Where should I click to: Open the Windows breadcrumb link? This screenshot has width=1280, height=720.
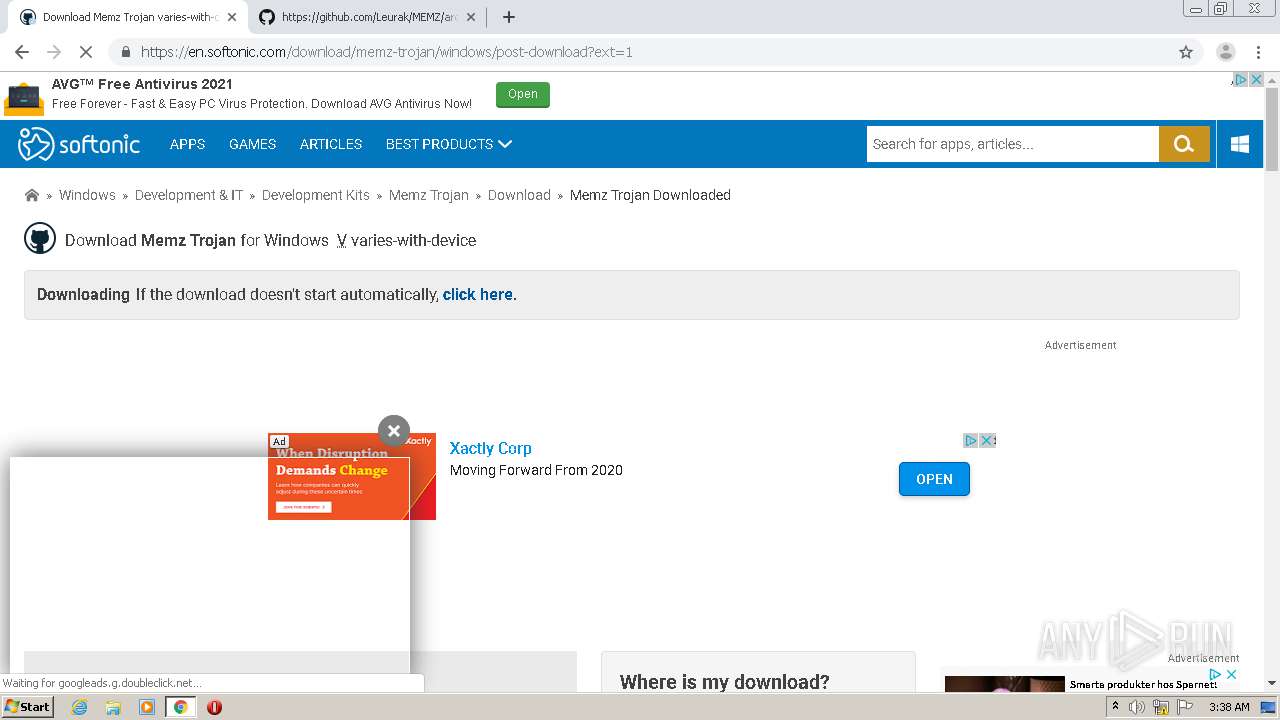(x=87, y=195)
